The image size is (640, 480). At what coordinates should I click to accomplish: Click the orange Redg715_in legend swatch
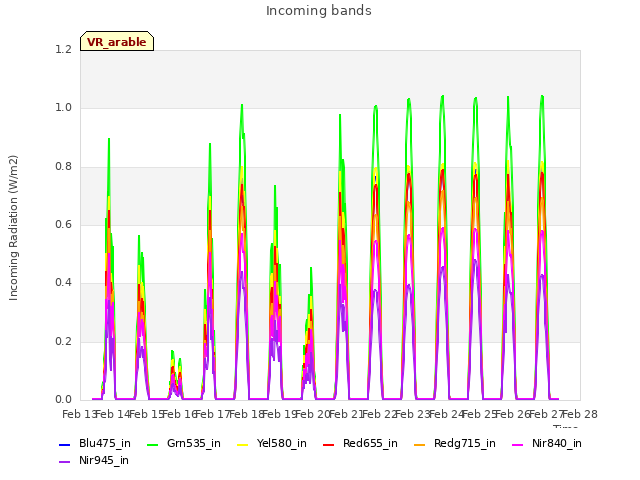click(420, 444)
